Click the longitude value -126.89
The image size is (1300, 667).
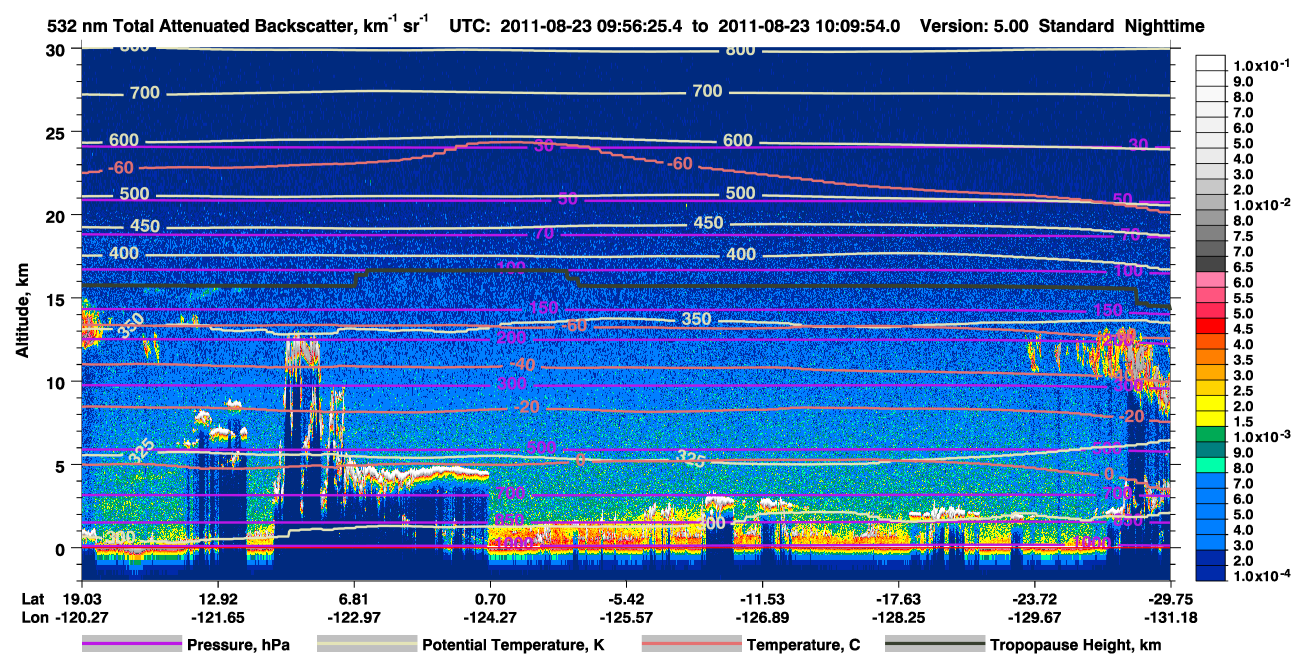tap(762, 616)
